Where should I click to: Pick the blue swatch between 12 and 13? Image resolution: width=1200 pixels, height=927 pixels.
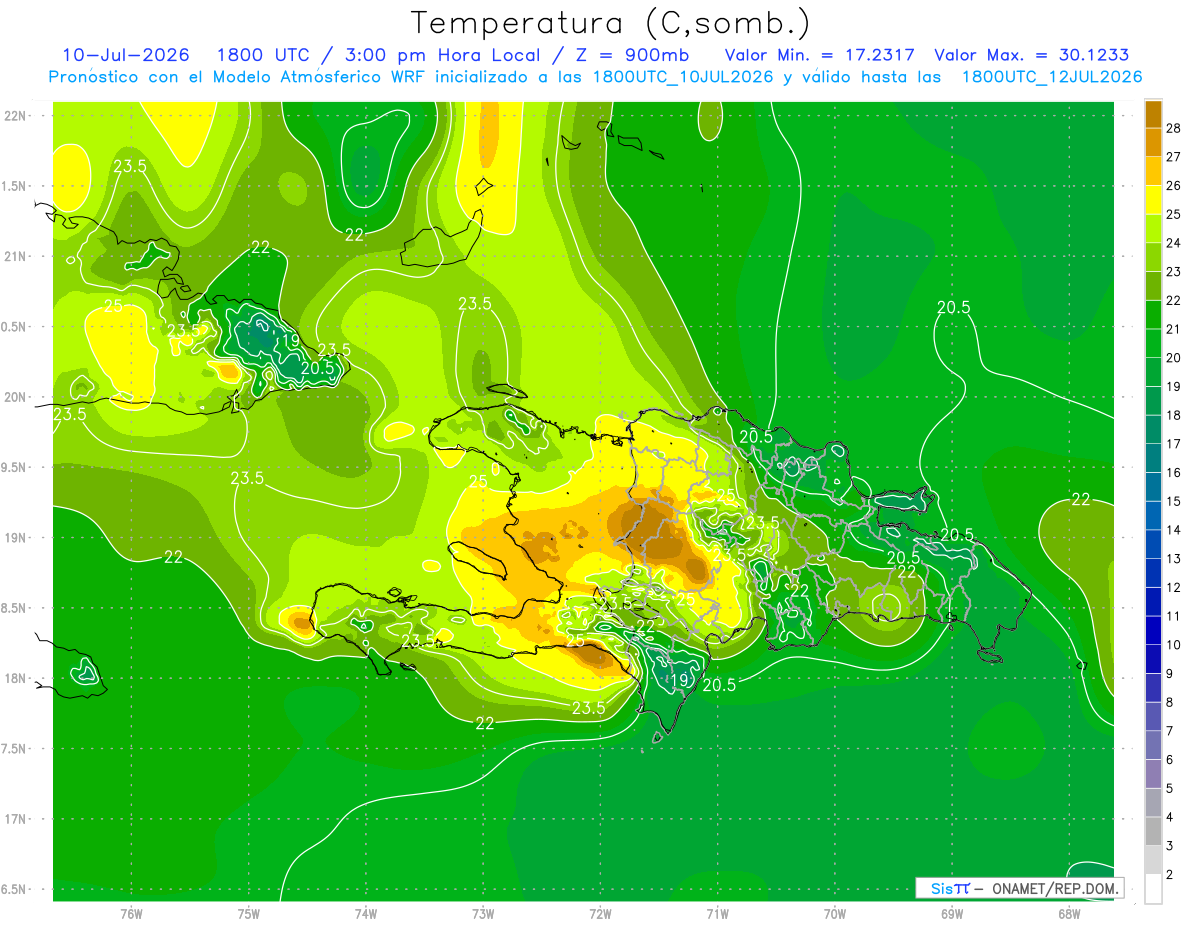[x=1153, y=573]
